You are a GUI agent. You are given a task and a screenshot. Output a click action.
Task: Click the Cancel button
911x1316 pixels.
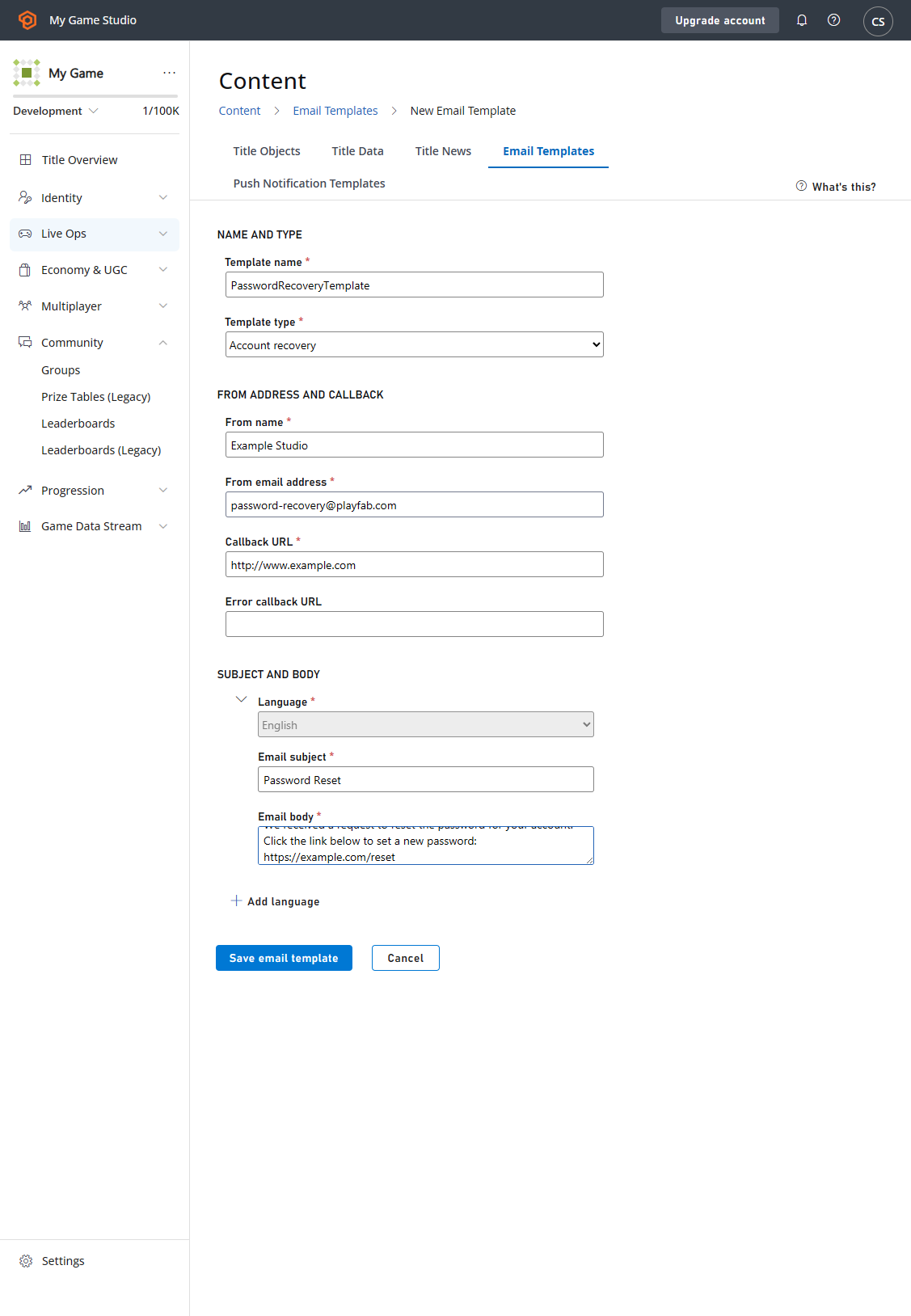[406, 958]
